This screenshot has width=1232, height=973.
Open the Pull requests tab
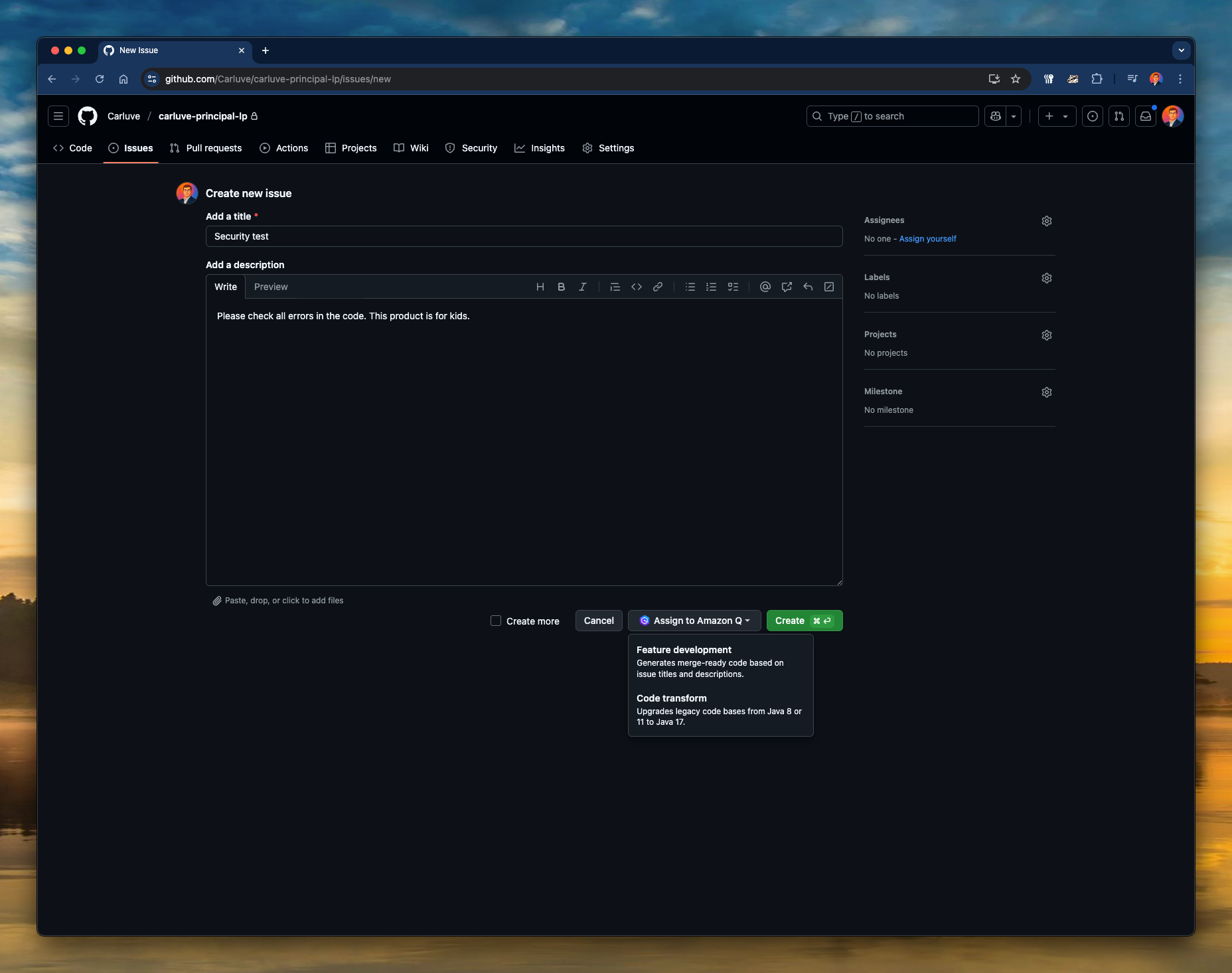pyautogui.click(x=206, y=148)
